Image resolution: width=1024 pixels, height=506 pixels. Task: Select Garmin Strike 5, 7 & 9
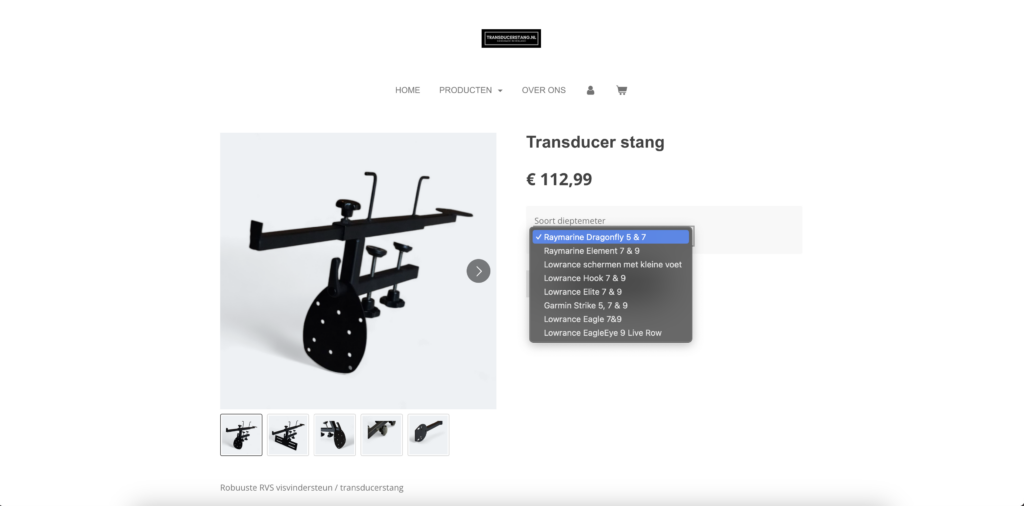click(x=611, y=306)
